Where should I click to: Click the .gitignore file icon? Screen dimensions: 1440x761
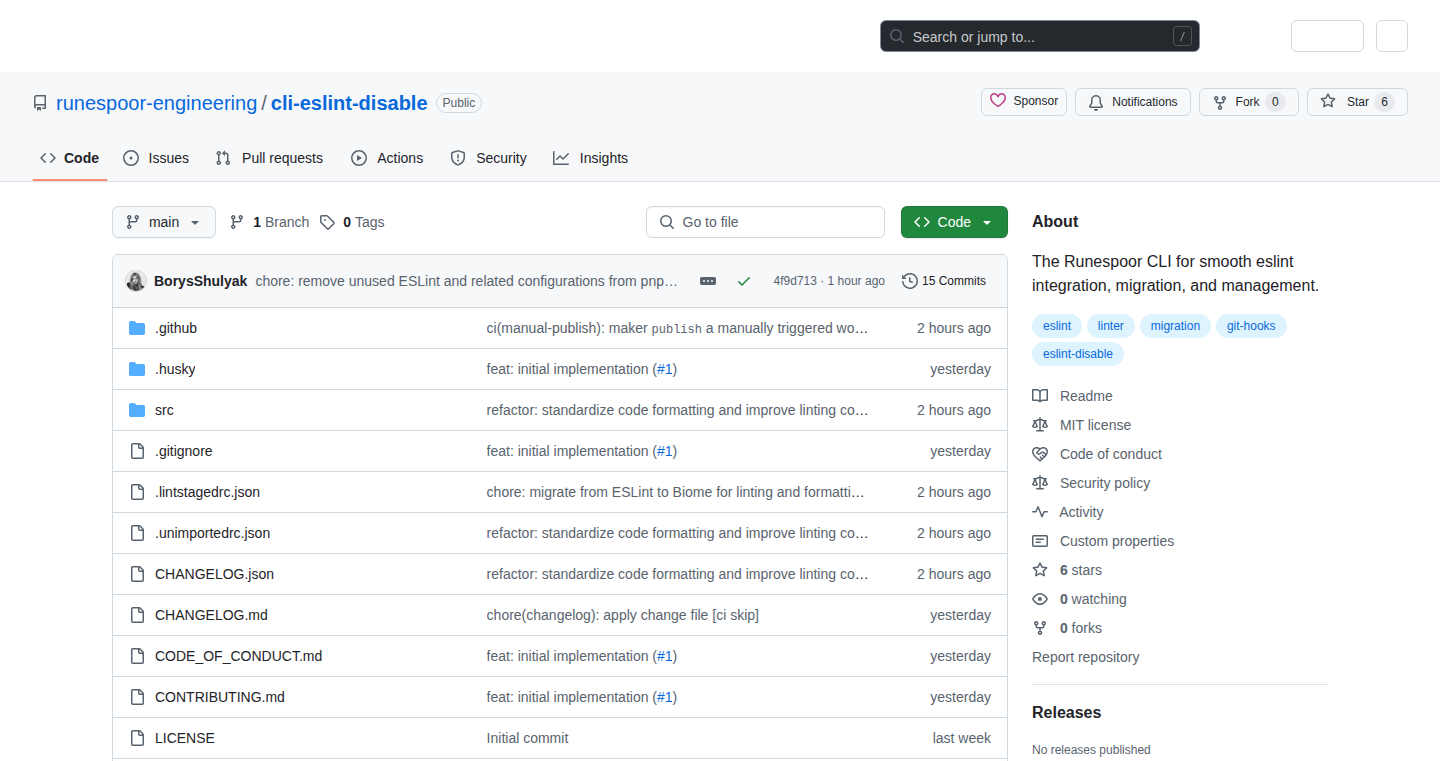[x=137, y=451]
